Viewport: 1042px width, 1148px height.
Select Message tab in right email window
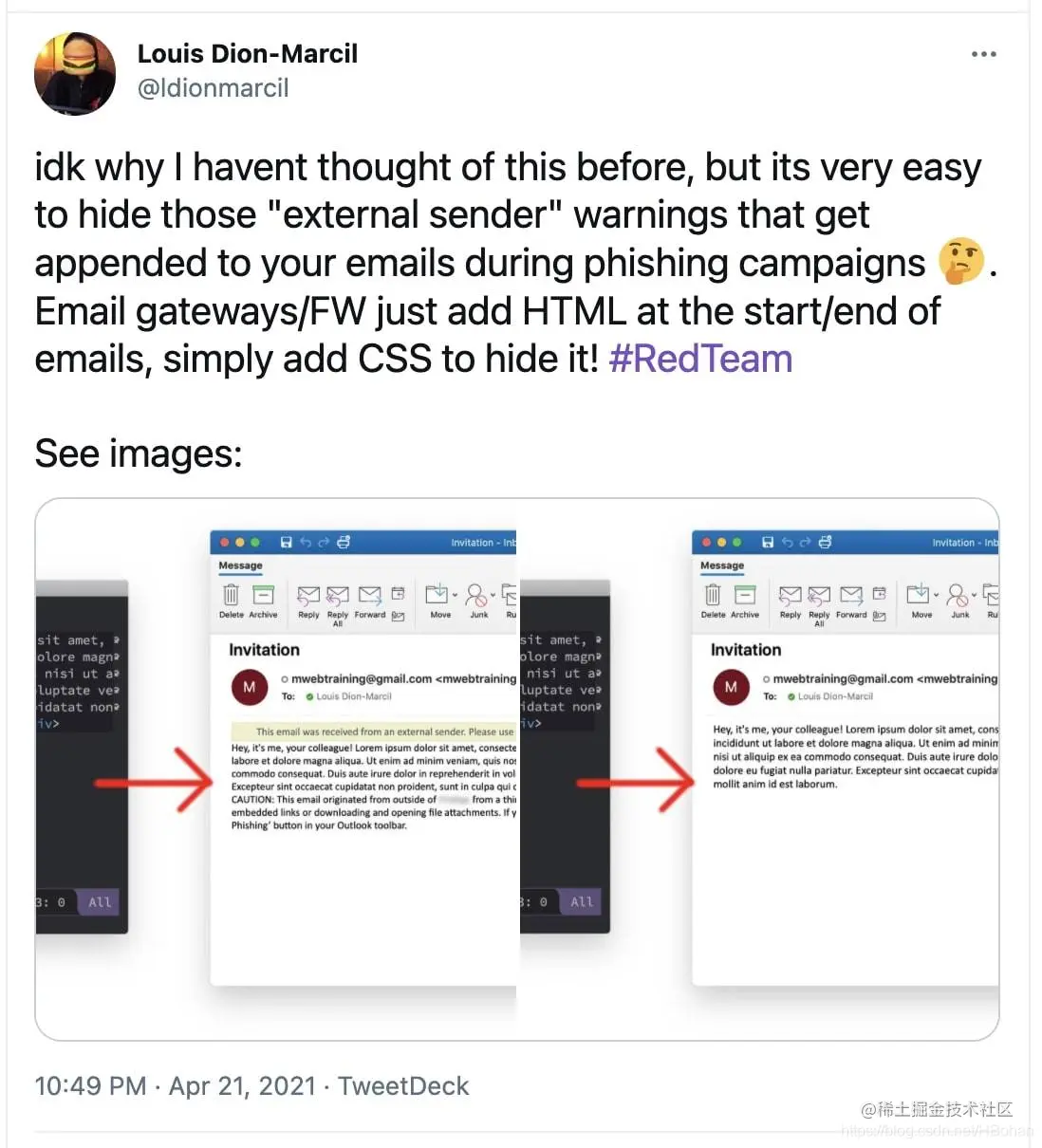click(722, 565)
